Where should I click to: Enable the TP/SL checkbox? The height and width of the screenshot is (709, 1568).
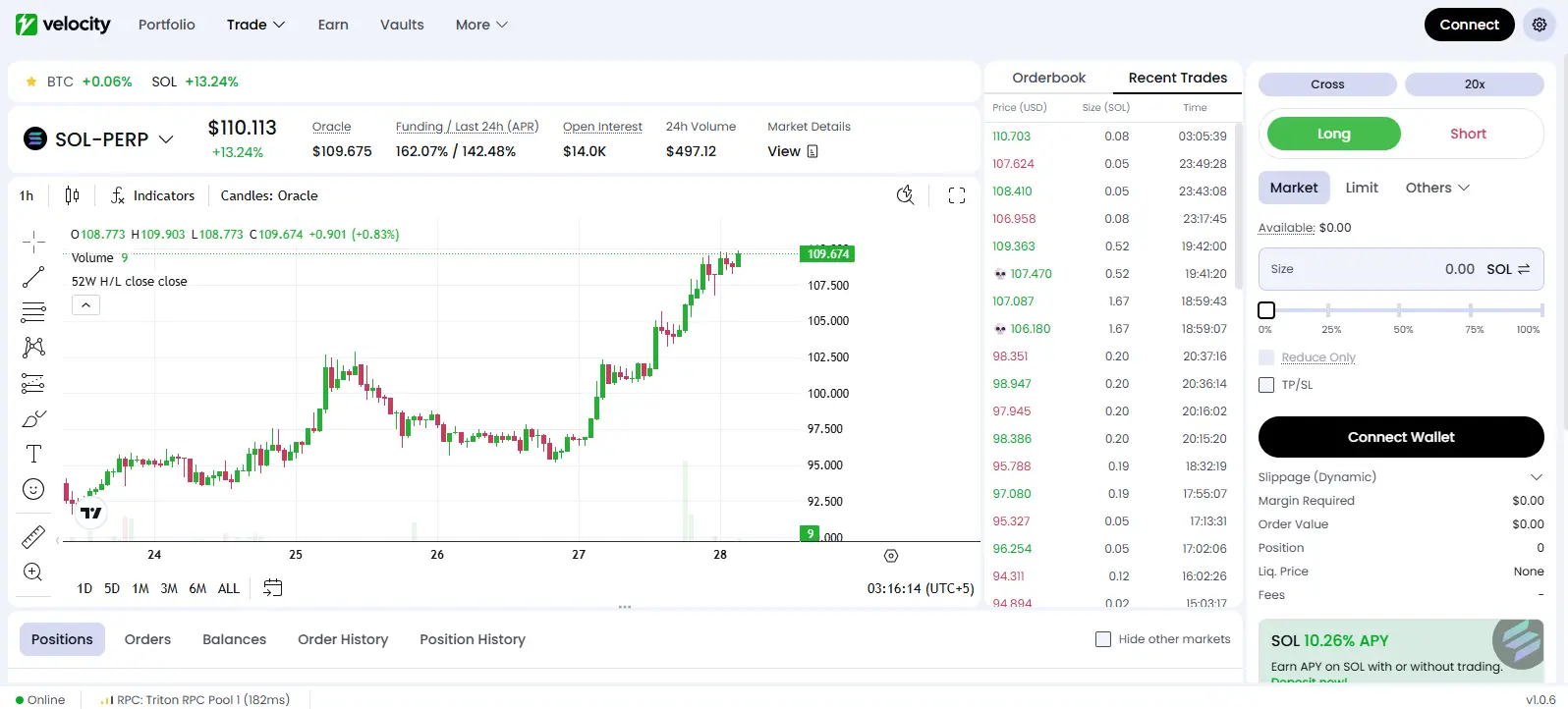[x=1266, y=385]
